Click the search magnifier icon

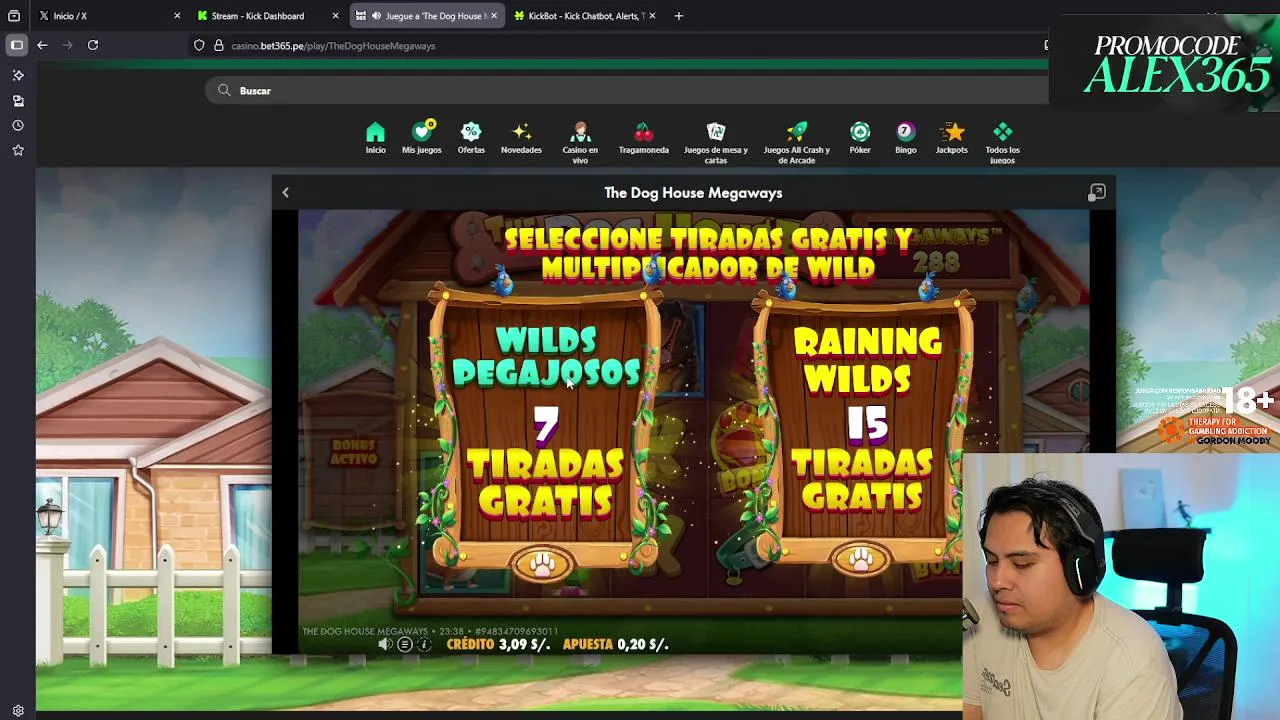pos(224,90)
